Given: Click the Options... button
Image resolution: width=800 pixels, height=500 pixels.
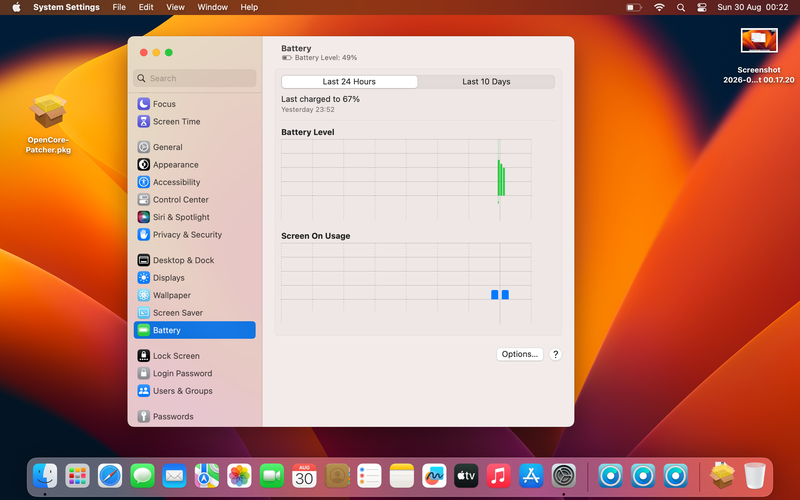Looking at the screenshot, I should pos(519,354).
